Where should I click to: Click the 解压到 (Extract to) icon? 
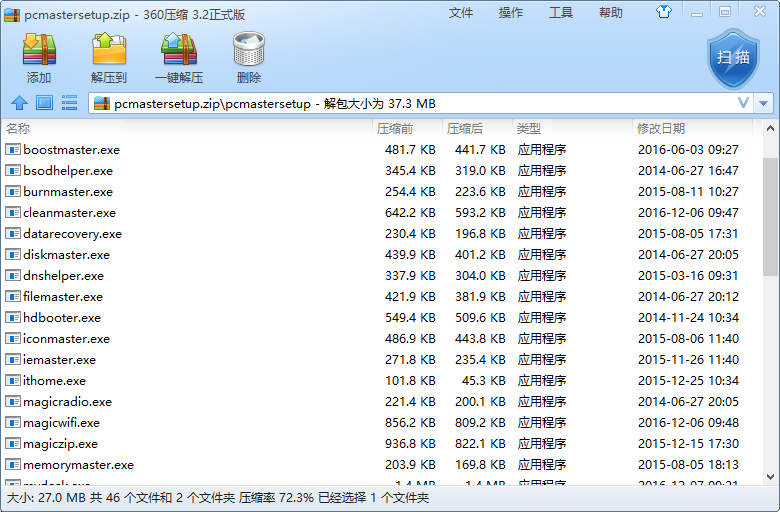click(x=109, y=48)
